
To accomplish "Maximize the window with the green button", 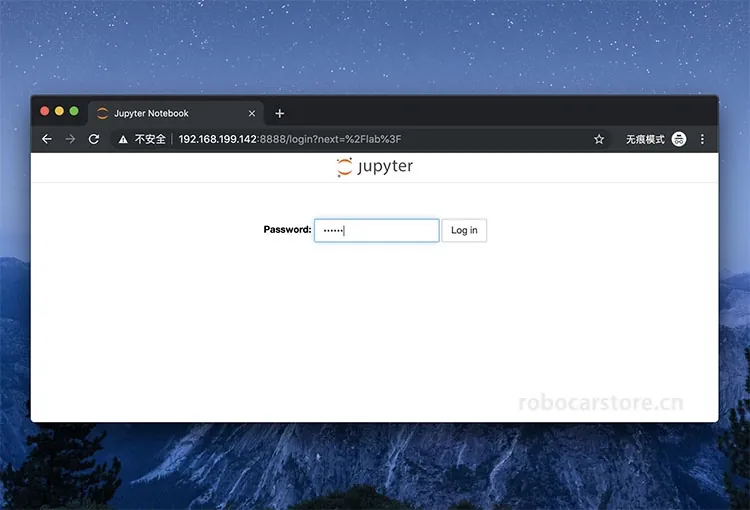I will tap(74, 111).
